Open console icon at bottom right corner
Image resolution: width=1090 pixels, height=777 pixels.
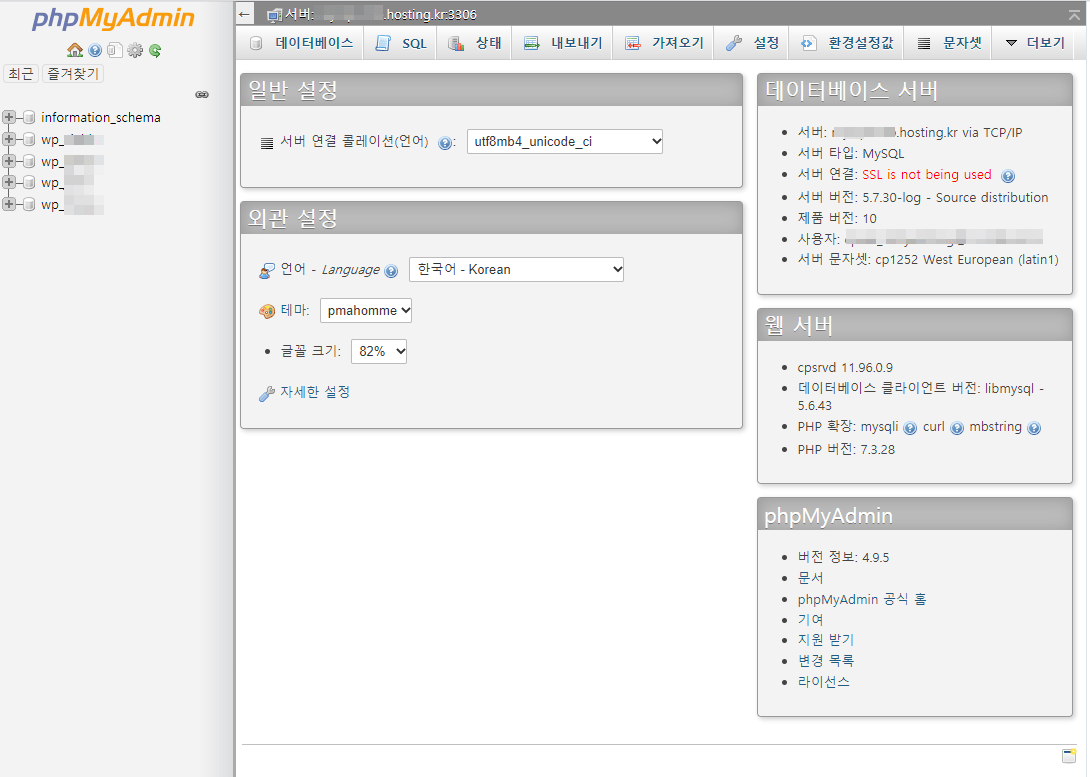click(1069, 755)
